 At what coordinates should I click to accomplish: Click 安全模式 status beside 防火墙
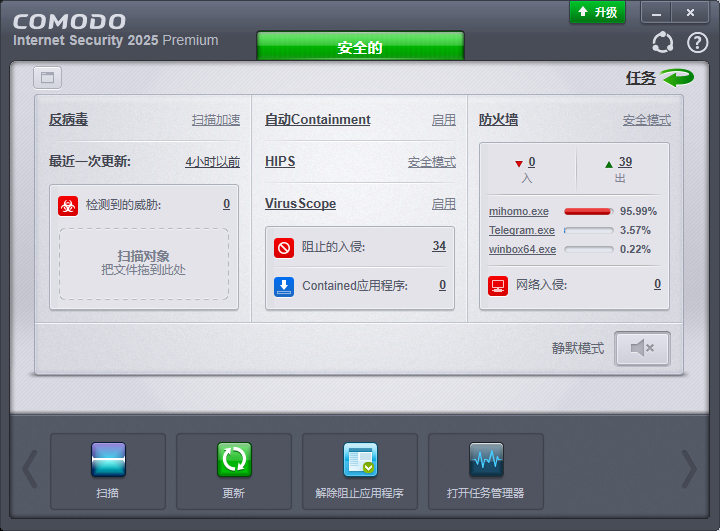pyautogui.click(x=647, y=120)
